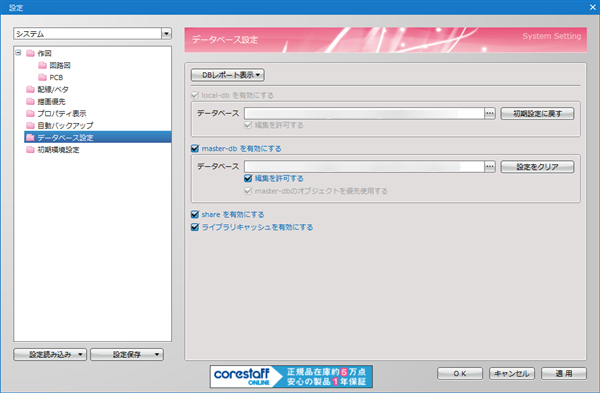Image resolution: width=600 pixels, height=393 pixels.
Task: Click 初期設定に戻す button
Action: (537, 113)
